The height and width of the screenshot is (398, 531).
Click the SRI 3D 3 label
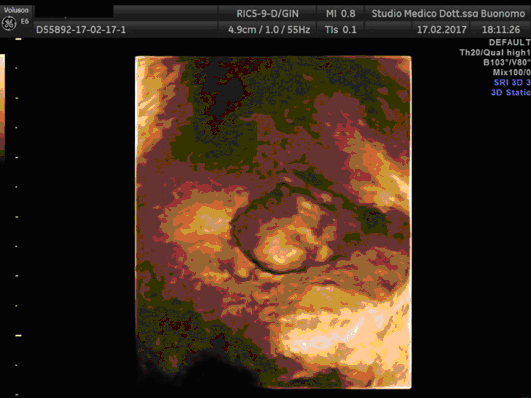click(512, 82)
